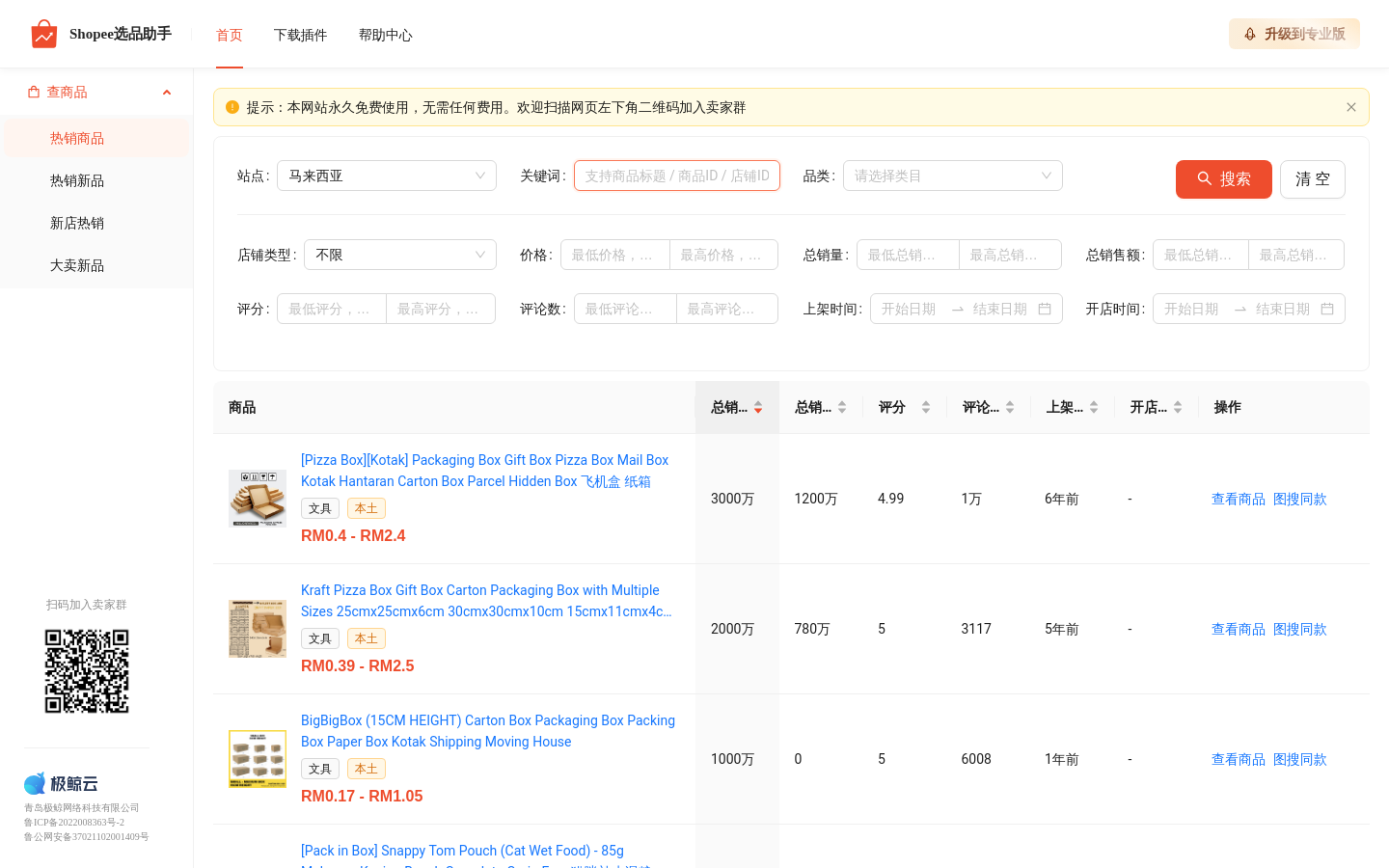Click 升级到专业版 upgrade button

(1294, 34)
